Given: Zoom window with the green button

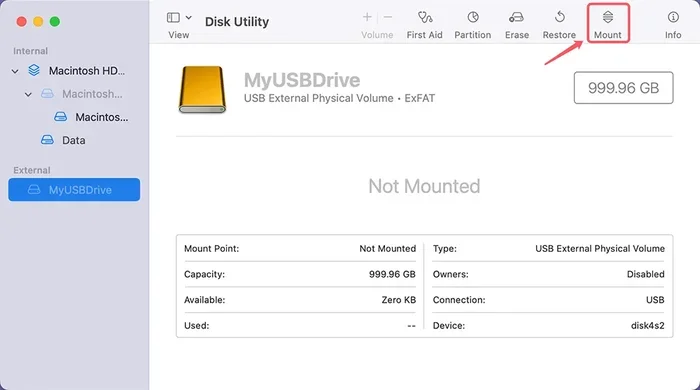Looking at the screenshot, I should pos(54,21).
